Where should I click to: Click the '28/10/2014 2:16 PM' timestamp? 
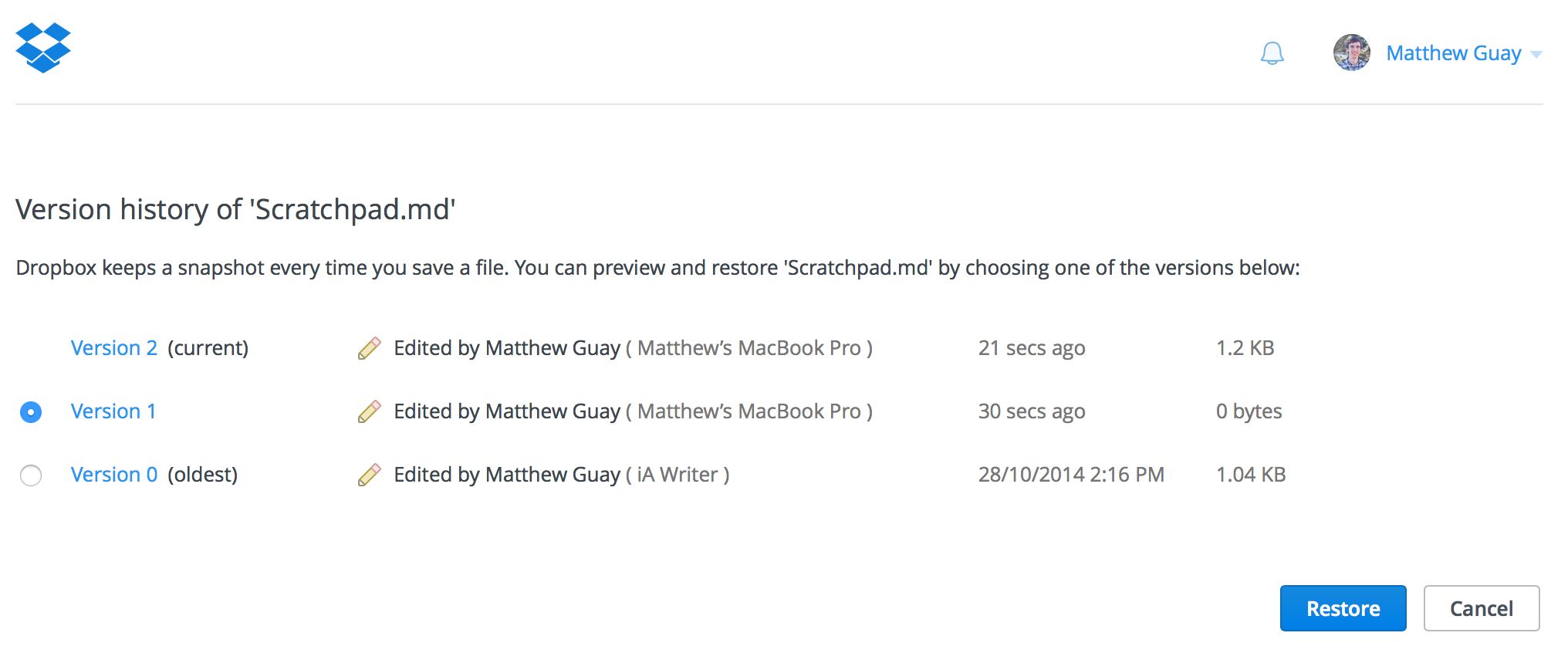[1071, 475]
